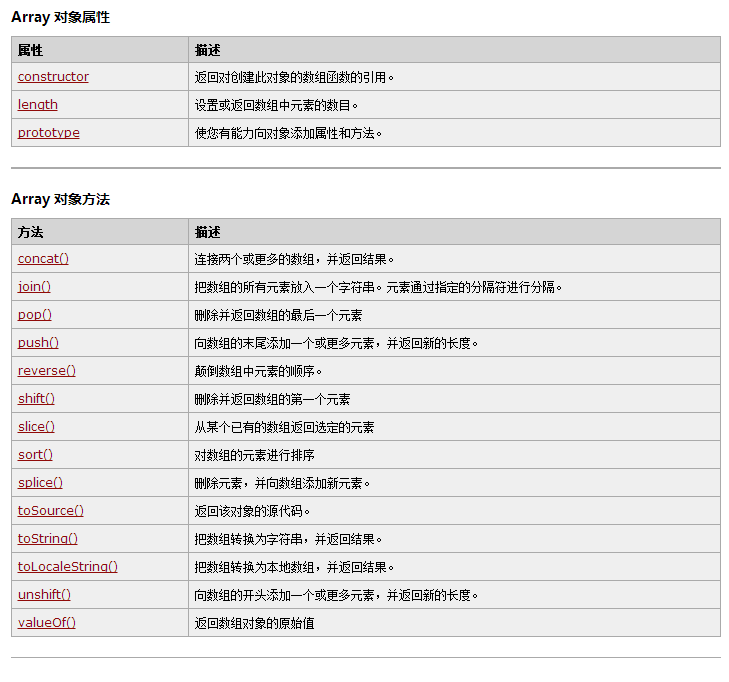Click description '删除并返回数组的第一个元素'
Image resolution: width=729 pixels, height=682 pixels.
point(272,399)
